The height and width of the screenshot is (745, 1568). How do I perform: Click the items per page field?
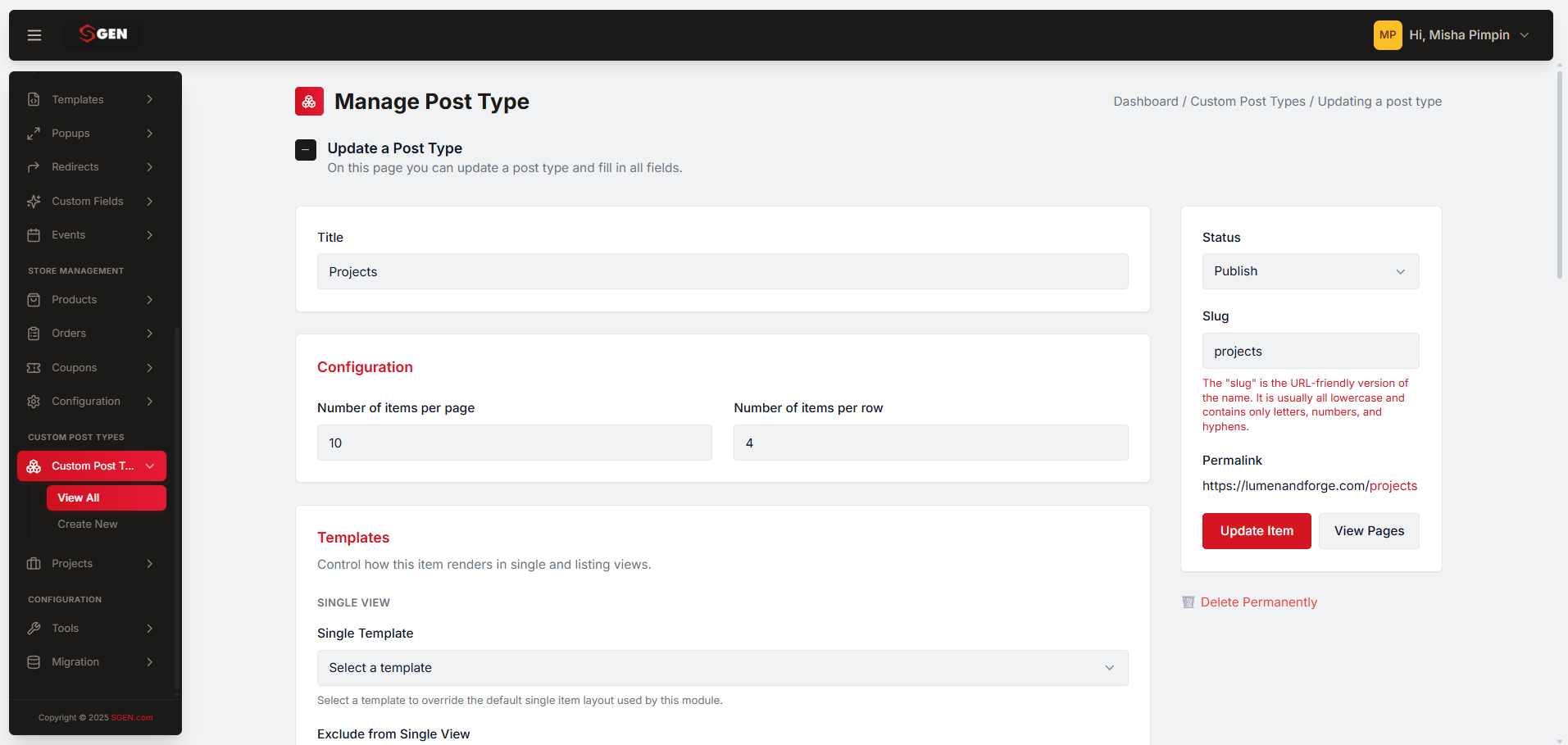(515, 443)
